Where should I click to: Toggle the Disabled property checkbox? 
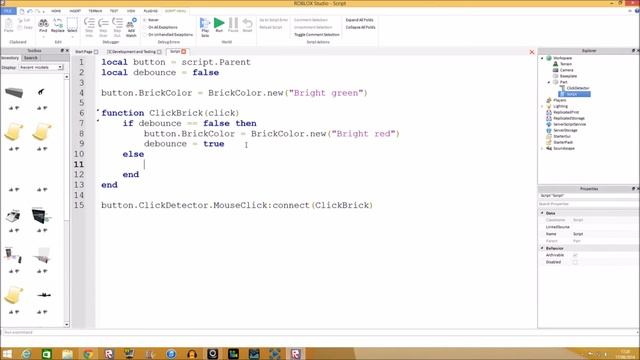tap(575, 262)
